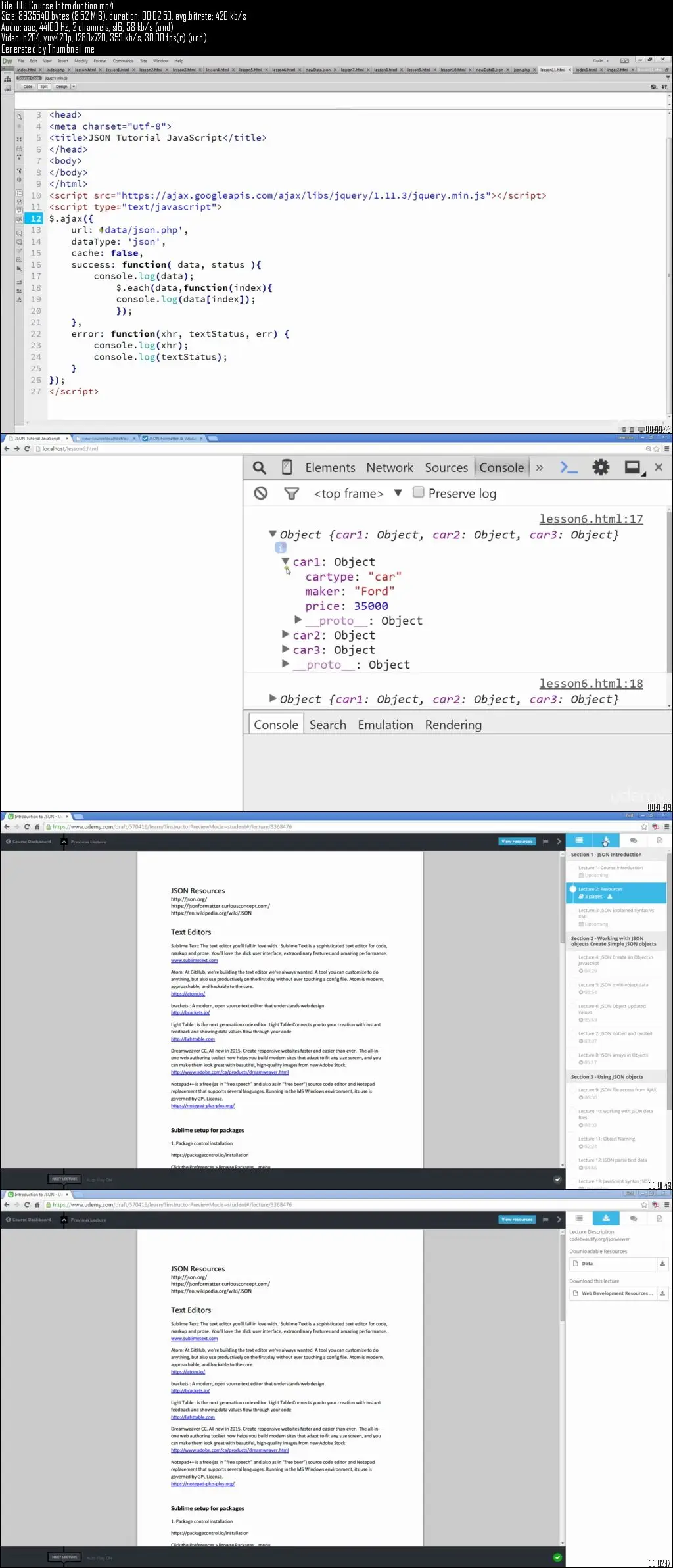The width and height of the screenshot is (673, 1568).
Task: Switch to the Elements panel tab
Action: tap(330, 467)
